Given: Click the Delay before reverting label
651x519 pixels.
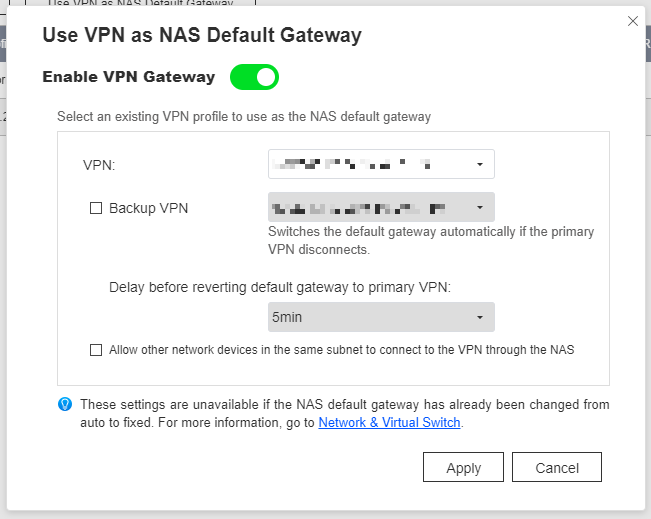Looking at the screenshot, I should [x=280, y=286].
